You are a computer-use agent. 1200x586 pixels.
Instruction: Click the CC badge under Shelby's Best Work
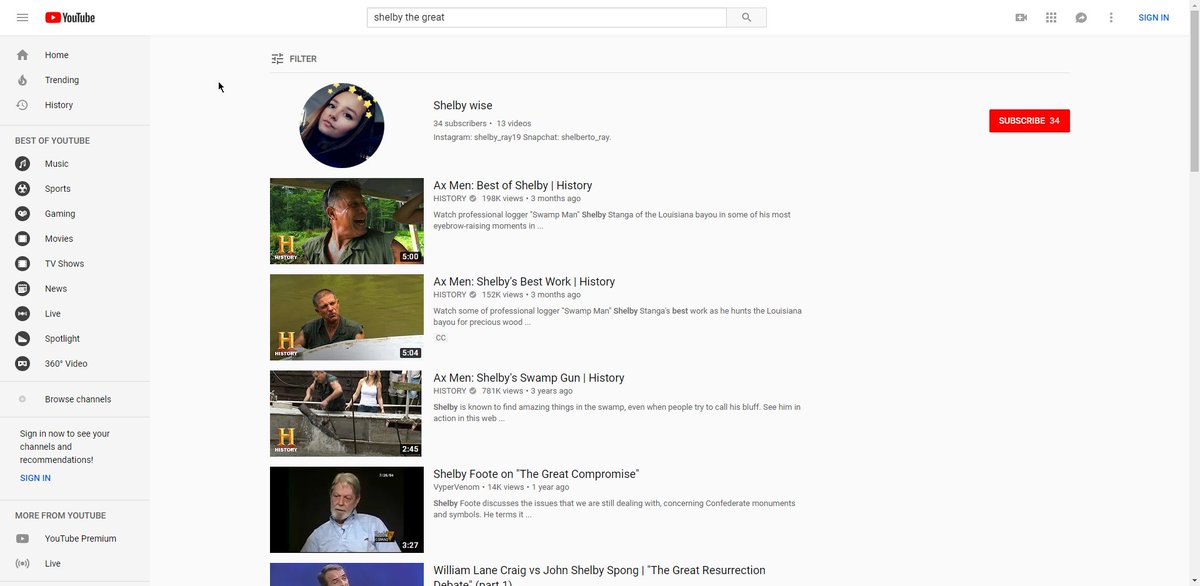point(440,338)
